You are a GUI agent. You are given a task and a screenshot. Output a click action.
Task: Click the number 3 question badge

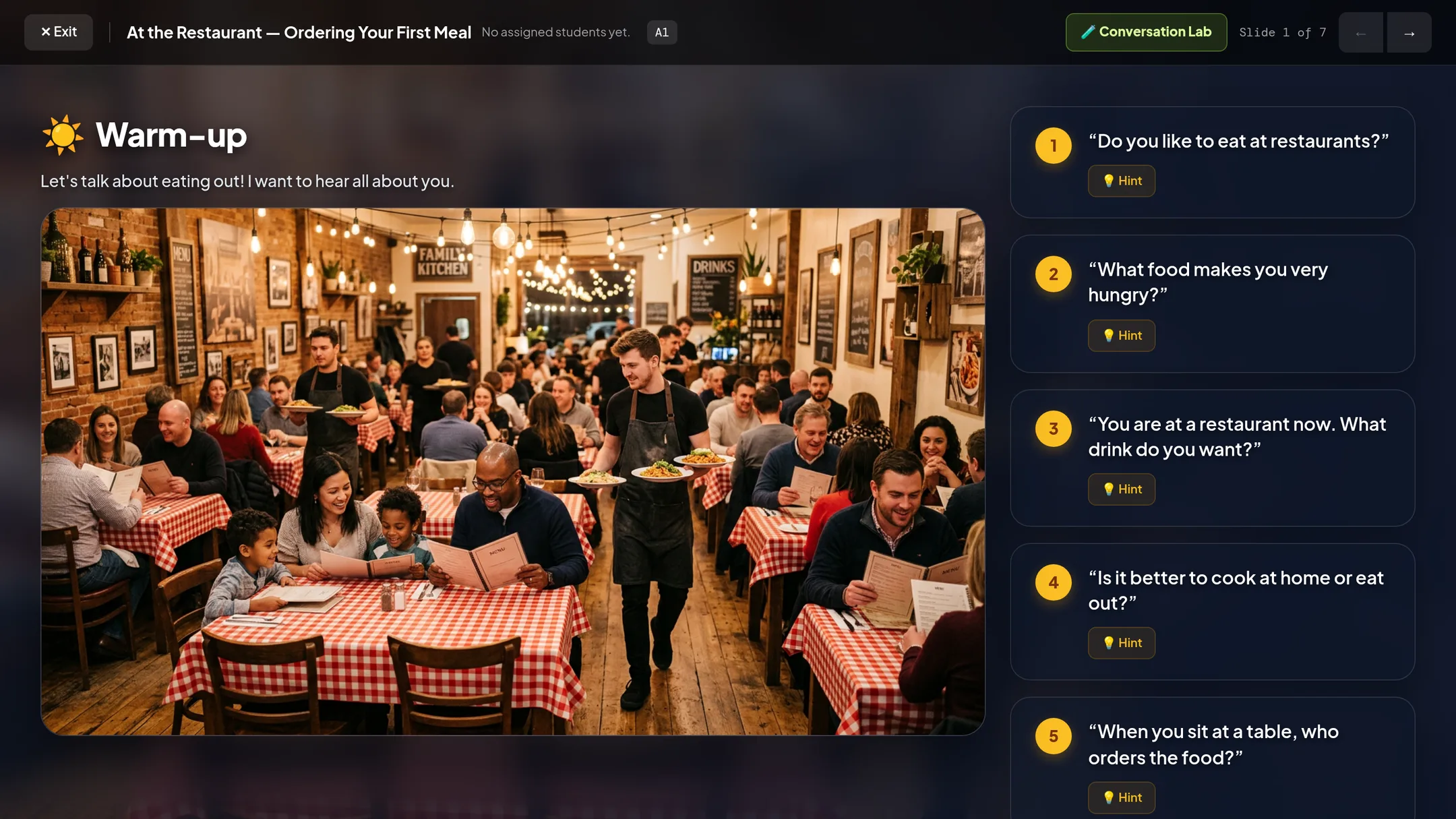click(1054, 429)
